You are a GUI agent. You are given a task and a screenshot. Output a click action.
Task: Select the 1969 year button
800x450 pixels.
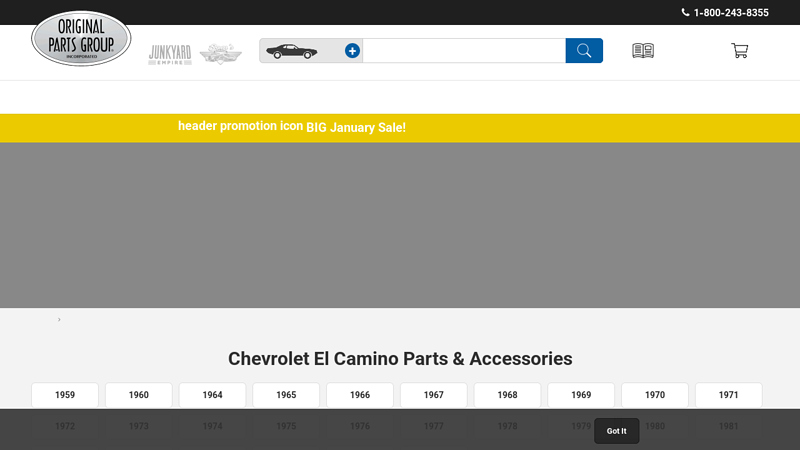click(581, 395)
